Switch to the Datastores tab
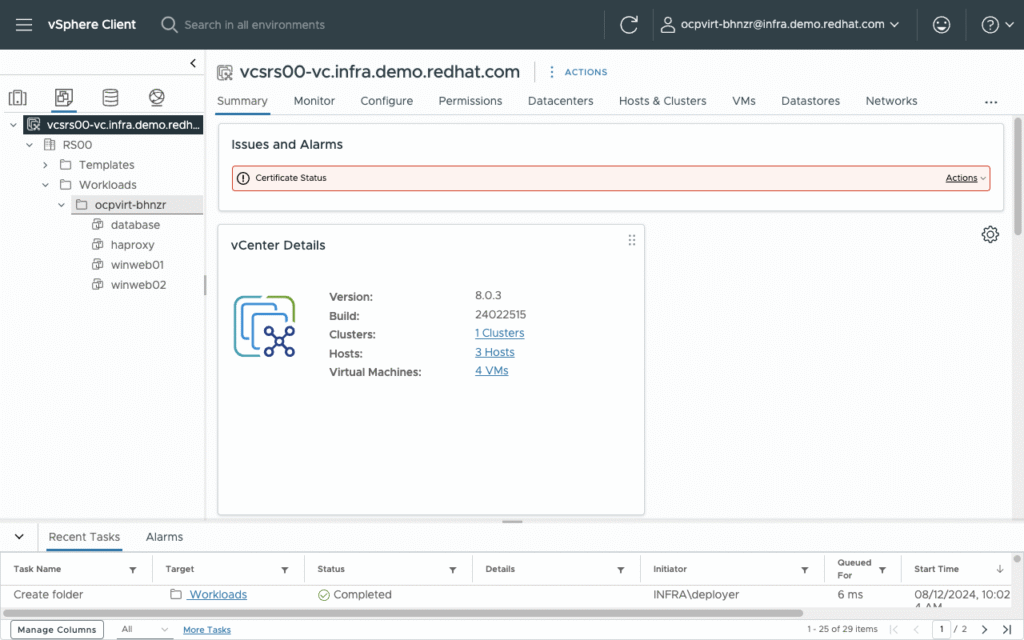The width and height of the screenshot is (1024, 640). tap(810, 100)
